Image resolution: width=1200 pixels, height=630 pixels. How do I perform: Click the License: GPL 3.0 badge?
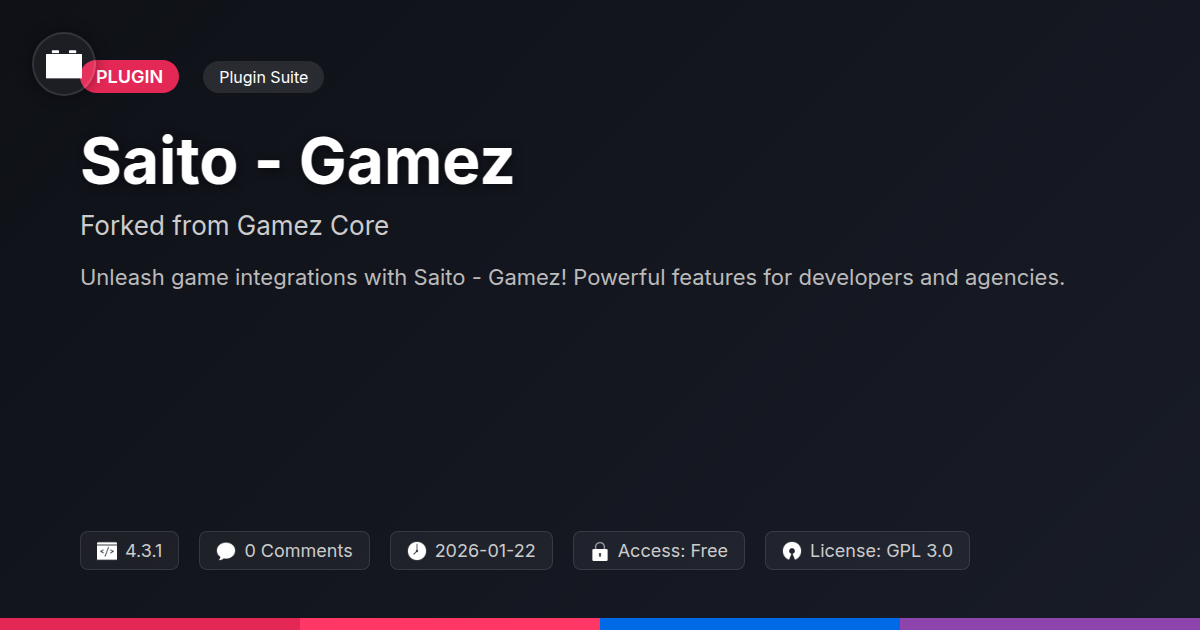867,551
